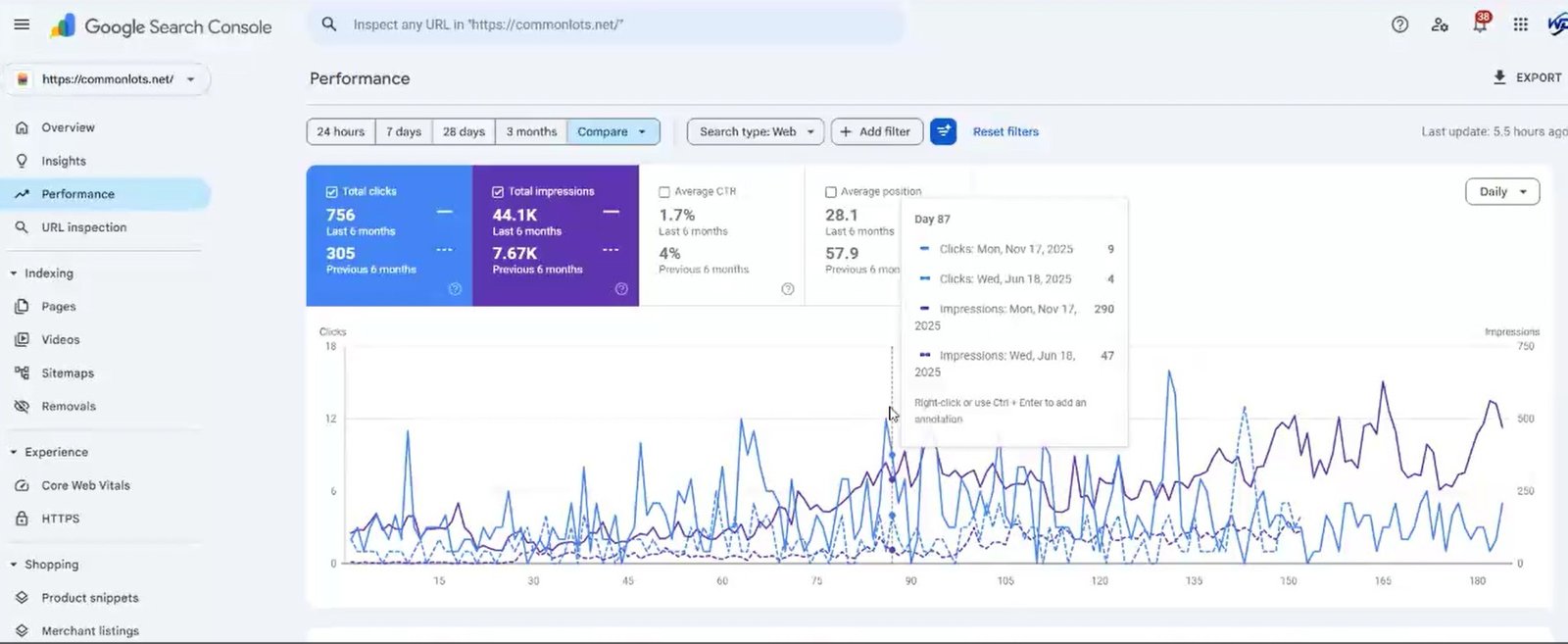The width and height of the screenshot is (1568, 644).
Task: Open Insights in the sidebar
Action: coord(106,161)
